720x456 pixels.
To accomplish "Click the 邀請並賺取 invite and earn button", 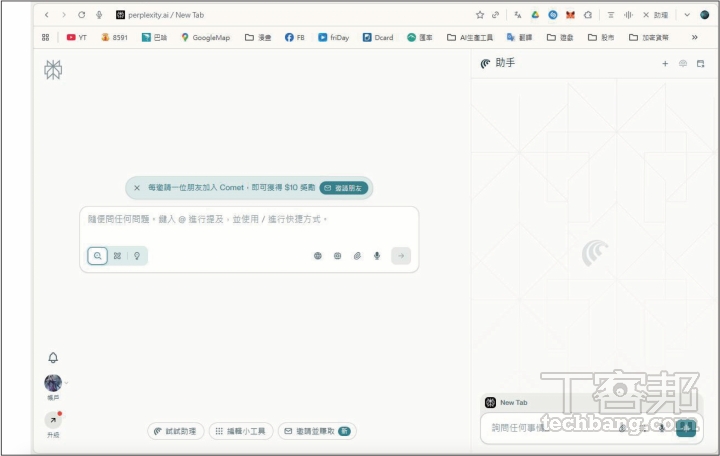I will pyautogui.click(x=317, y=431).
